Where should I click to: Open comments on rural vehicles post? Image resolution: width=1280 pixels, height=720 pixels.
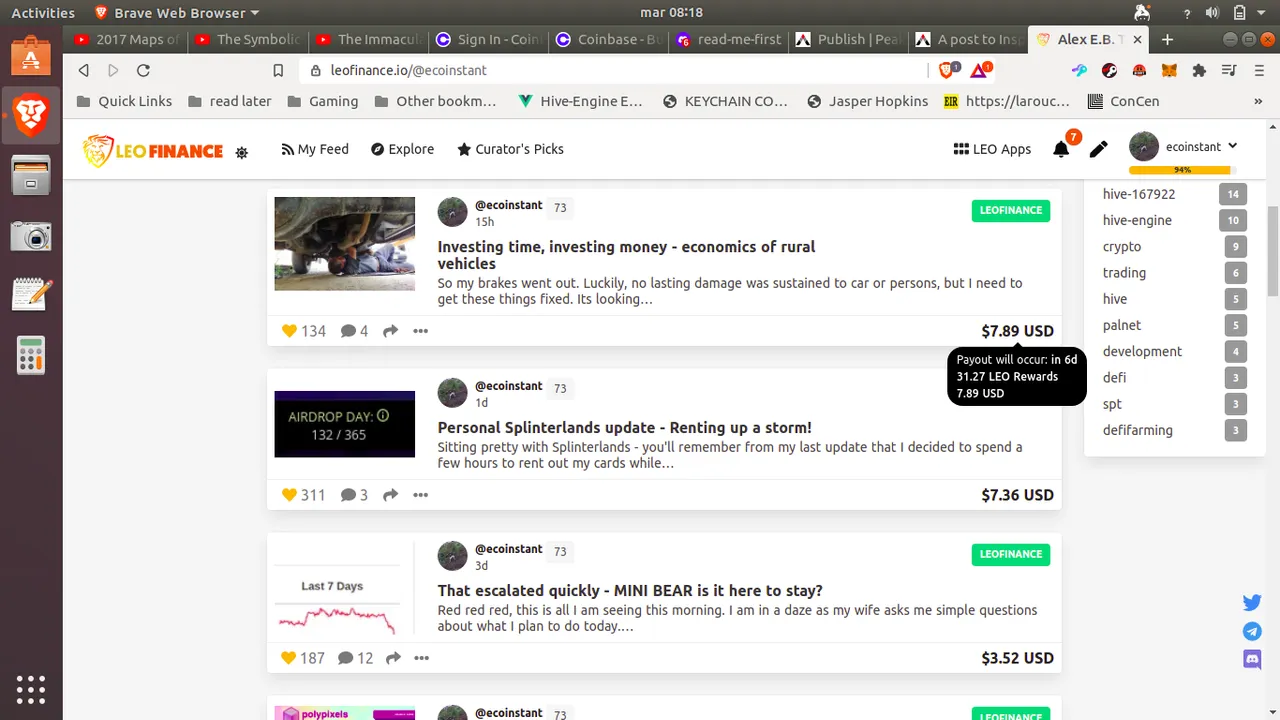[354, 331]
